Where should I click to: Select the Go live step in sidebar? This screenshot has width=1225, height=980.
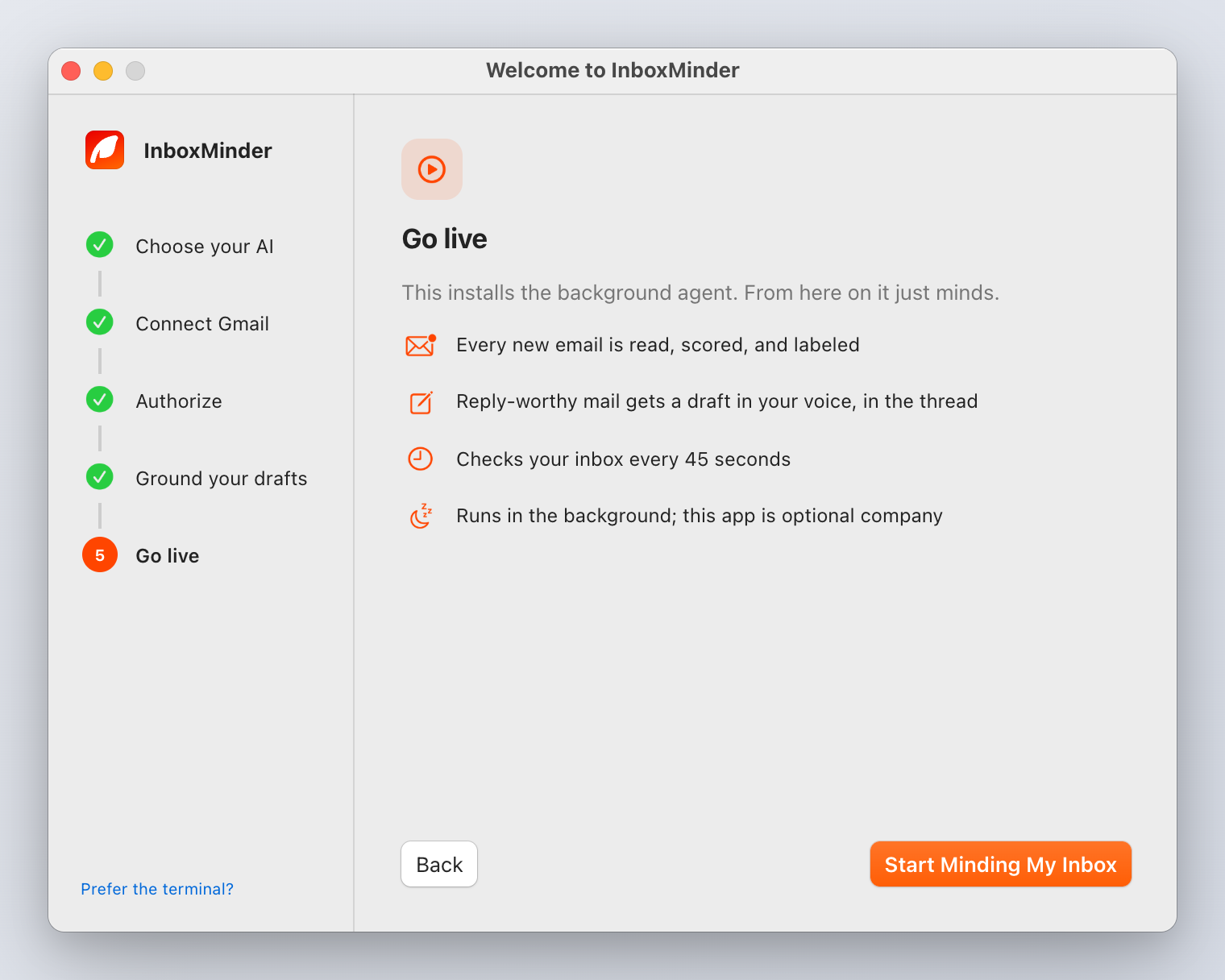tap(168, 555)
